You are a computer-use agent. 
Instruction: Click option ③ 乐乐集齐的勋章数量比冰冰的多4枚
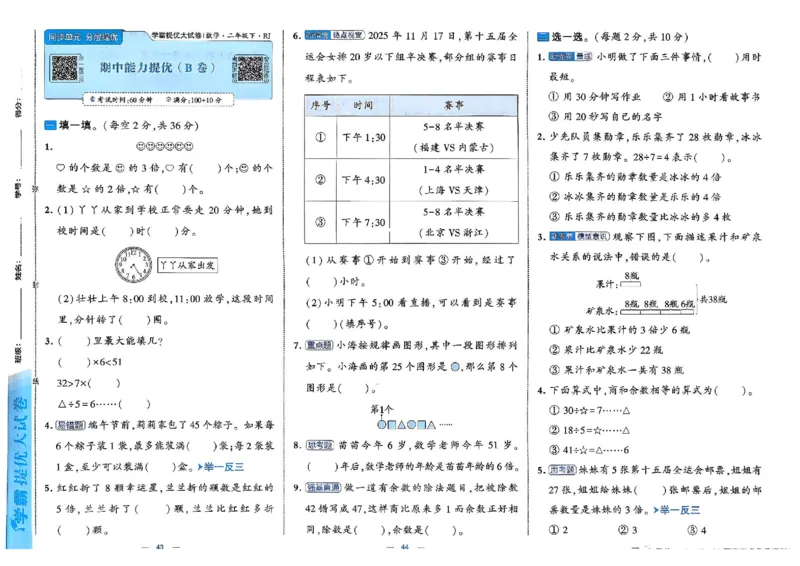click(x=640, y=216)
